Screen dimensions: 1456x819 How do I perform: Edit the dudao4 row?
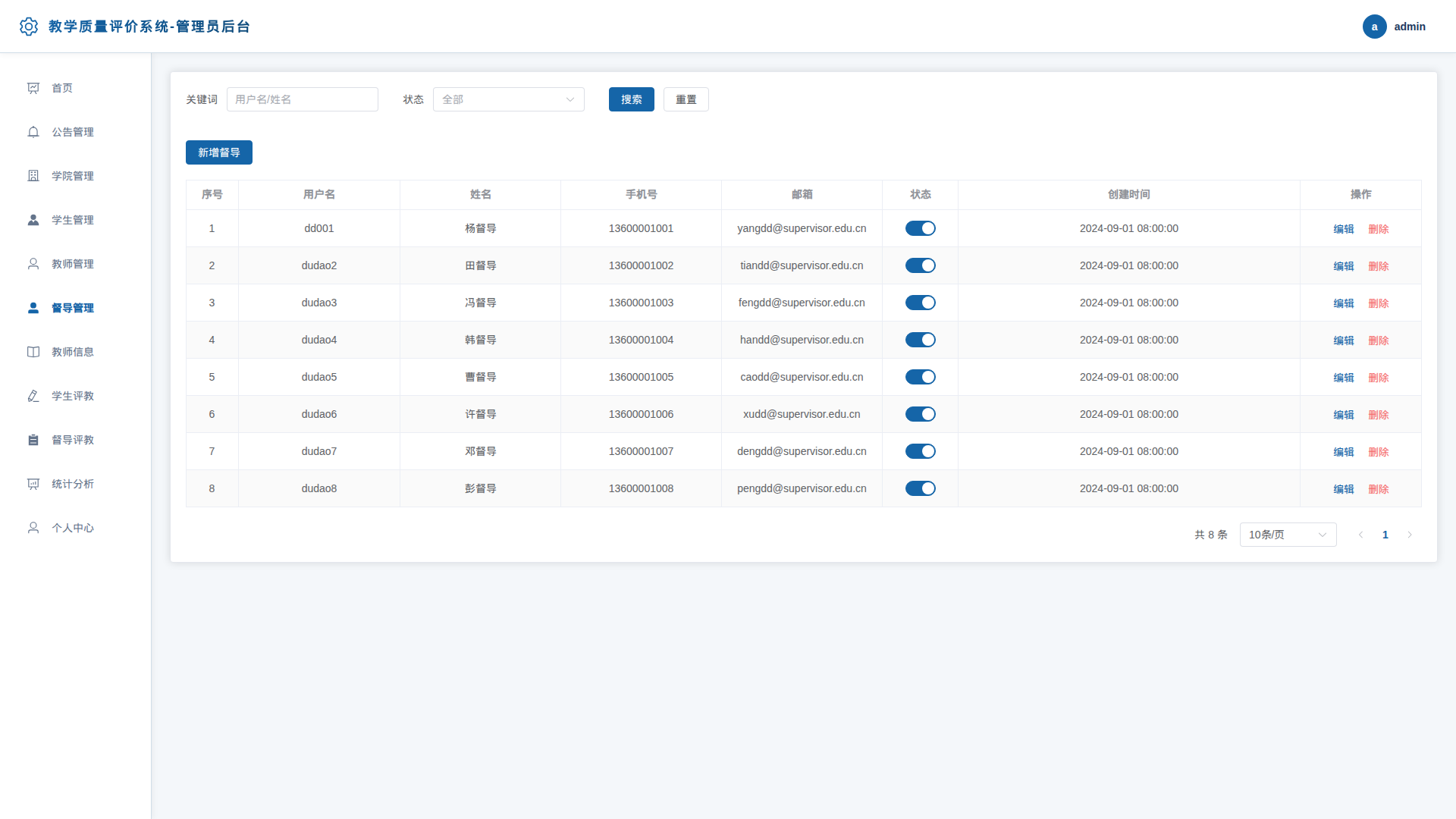click(1343, 340)
